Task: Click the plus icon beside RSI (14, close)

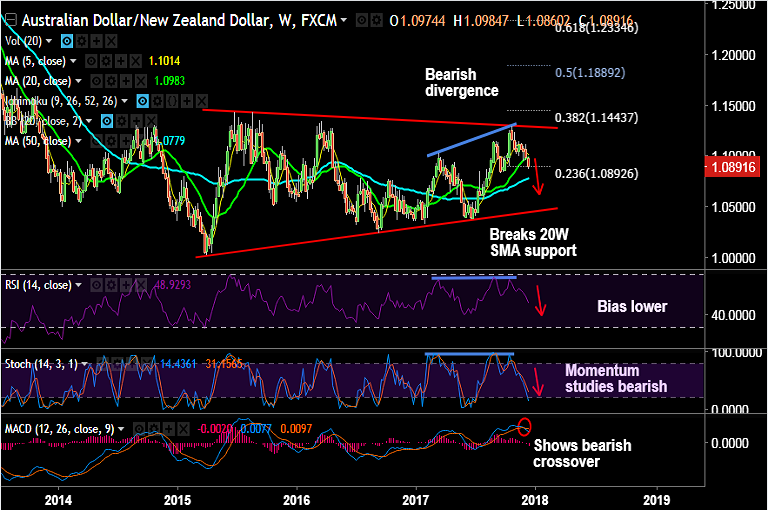Action: click(126, 285)
